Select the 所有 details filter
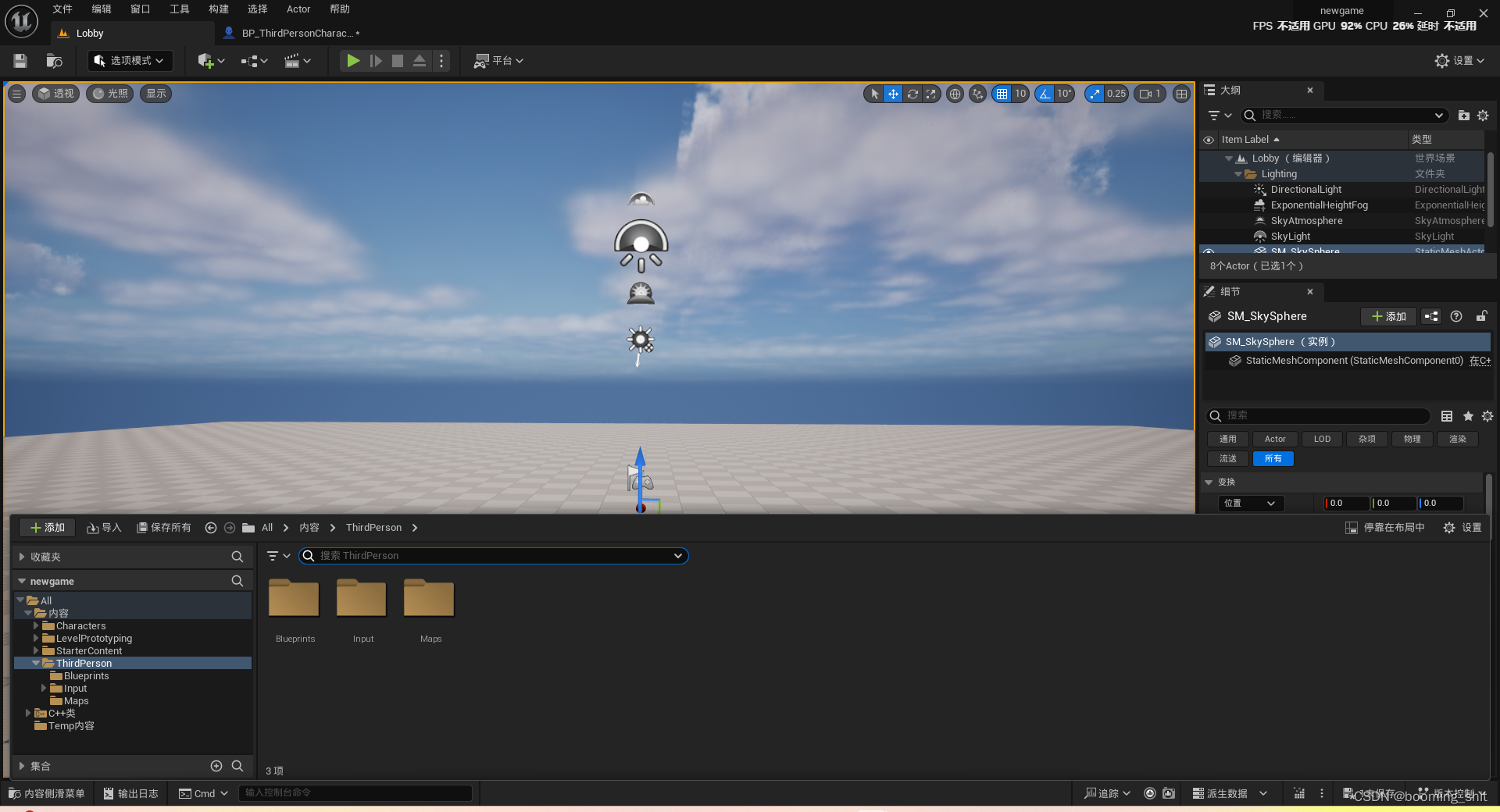1500x812 pixels. click(x=1273, y=459)
